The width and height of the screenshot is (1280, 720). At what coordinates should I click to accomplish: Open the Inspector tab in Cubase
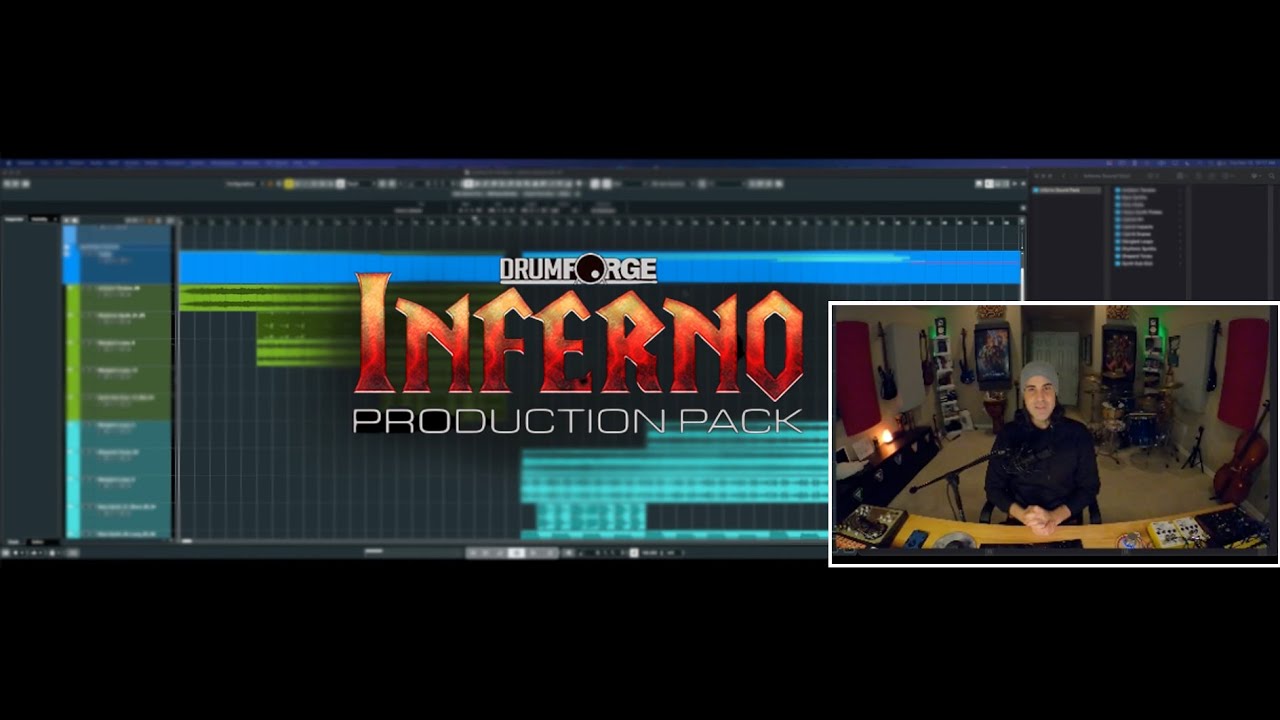coord(15,218)
